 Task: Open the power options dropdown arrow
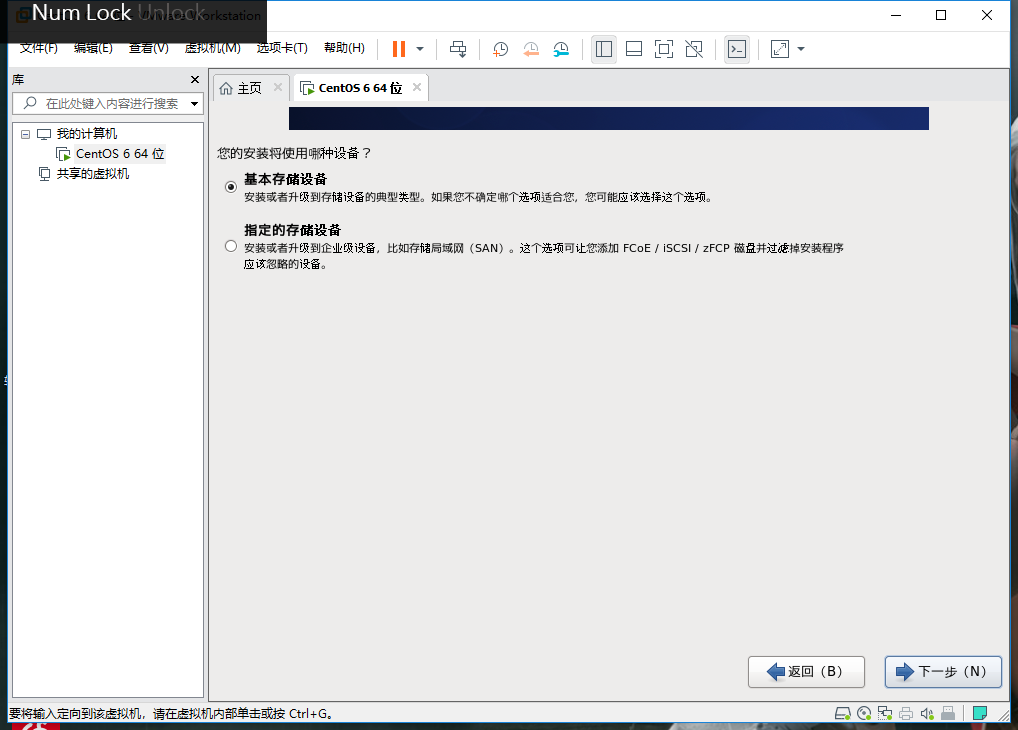point(420,49)
